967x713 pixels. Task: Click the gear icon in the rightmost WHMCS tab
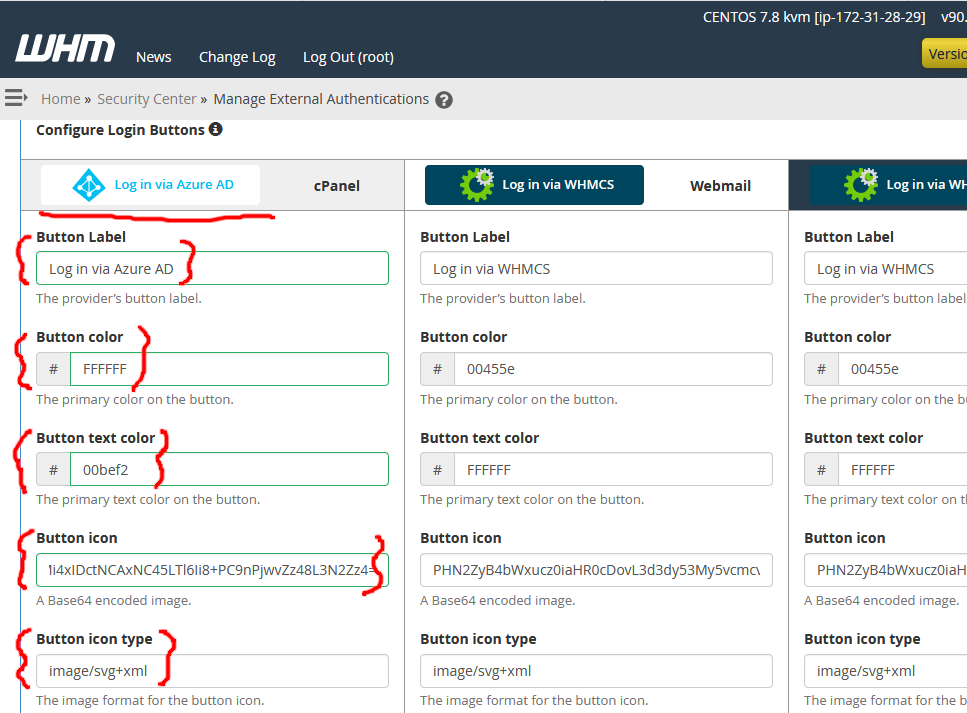click(x=861, y=184)
